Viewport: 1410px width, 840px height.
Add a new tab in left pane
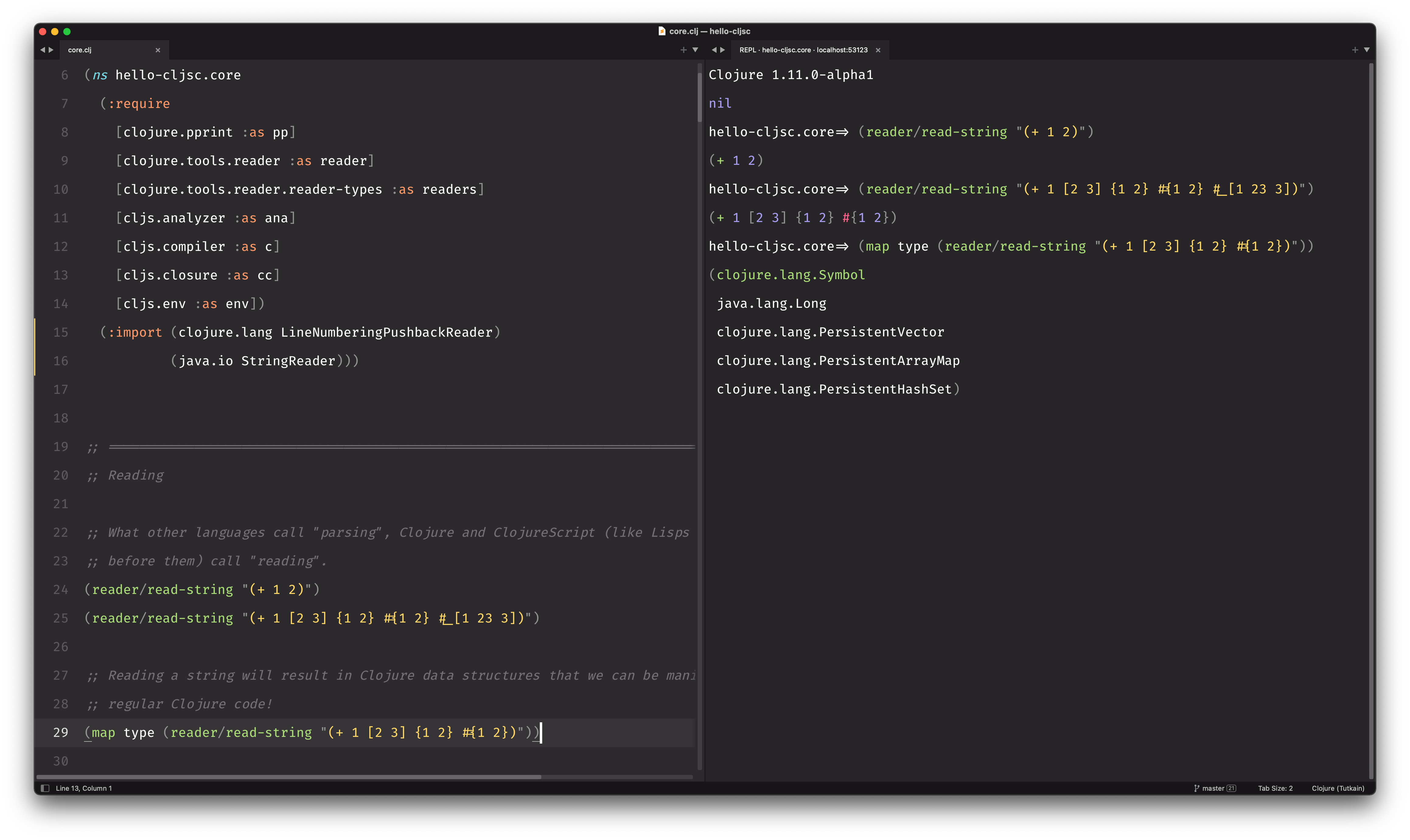[683, 50]
